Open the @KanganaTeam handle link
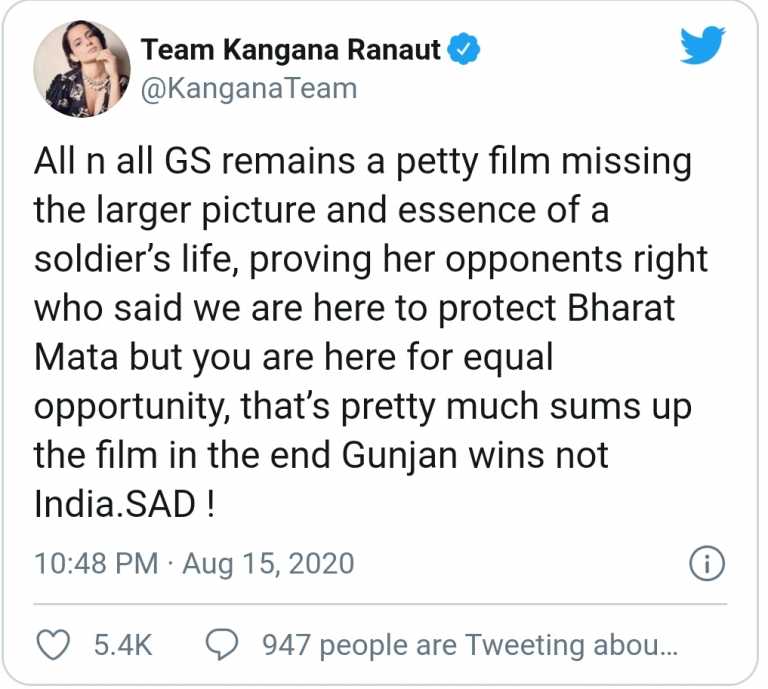The width and height of the screenshot is (768, 689). [x=249, y=89]
